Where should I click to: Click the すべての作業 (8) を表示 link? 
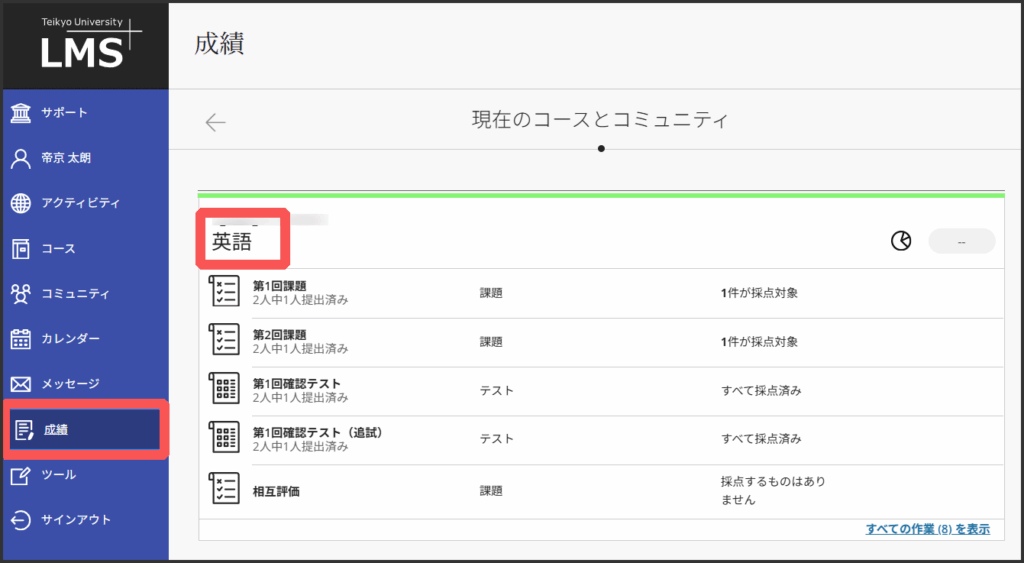927,529
